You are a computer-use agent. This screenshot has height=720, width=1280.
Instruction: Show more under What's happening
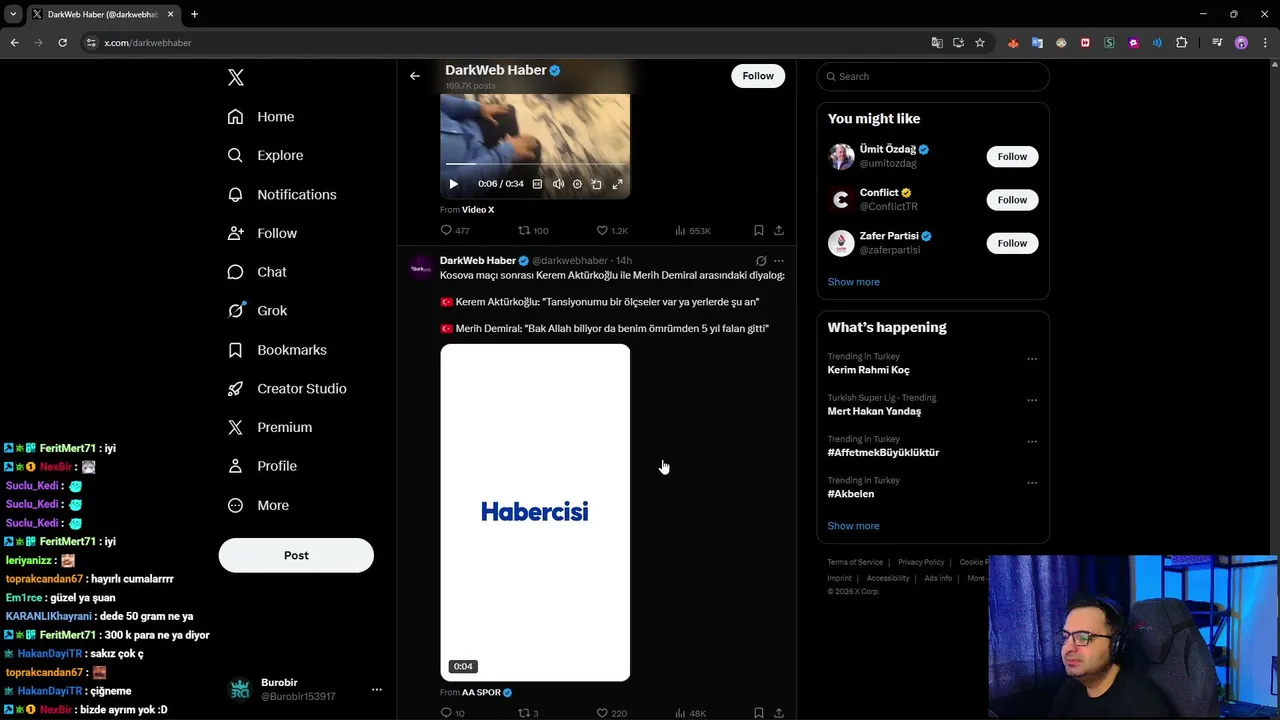[853, 526]
